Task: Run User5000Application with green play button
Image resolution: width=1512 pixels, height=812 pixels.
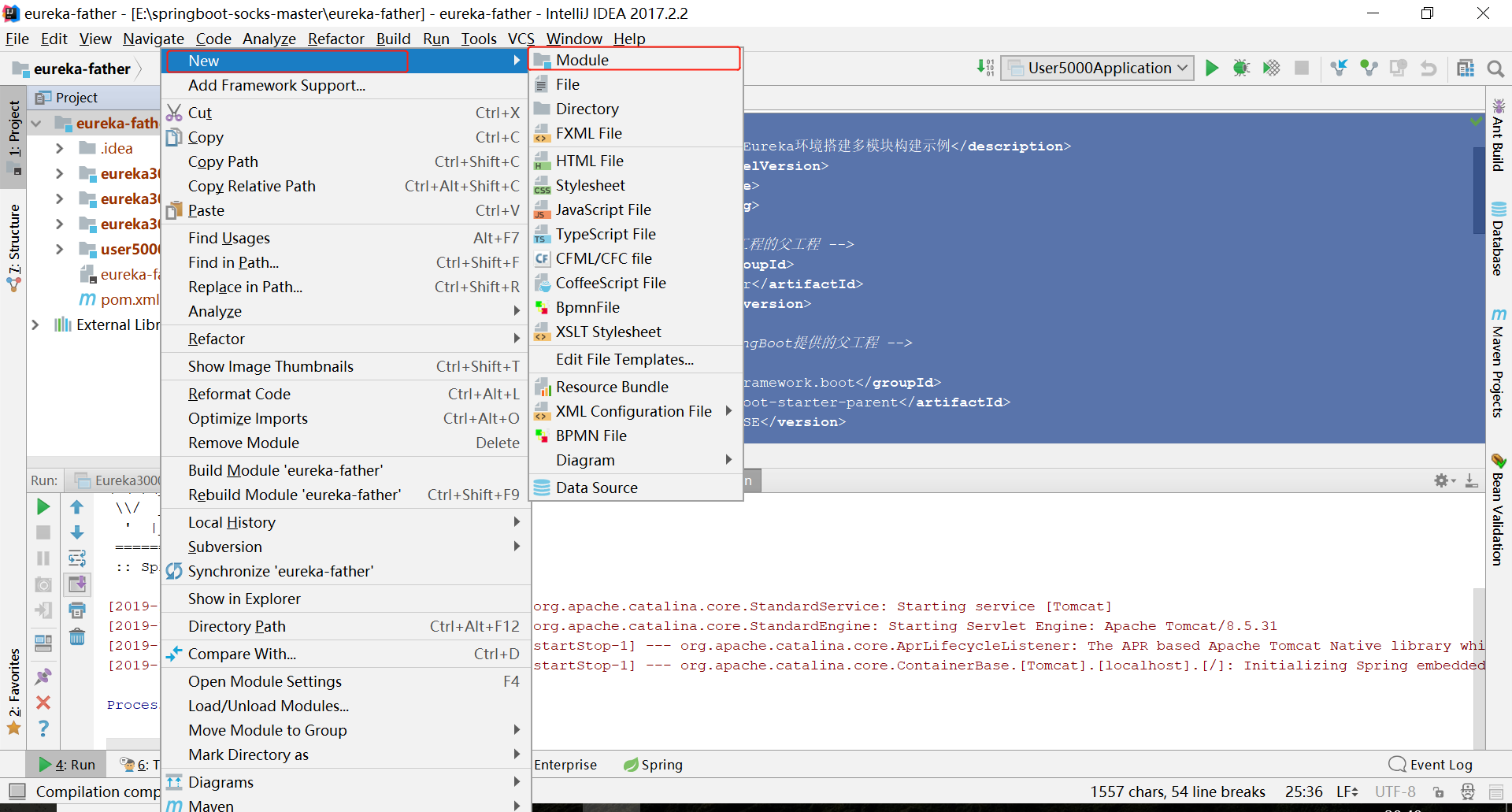Action: [x=1212, y=69]
